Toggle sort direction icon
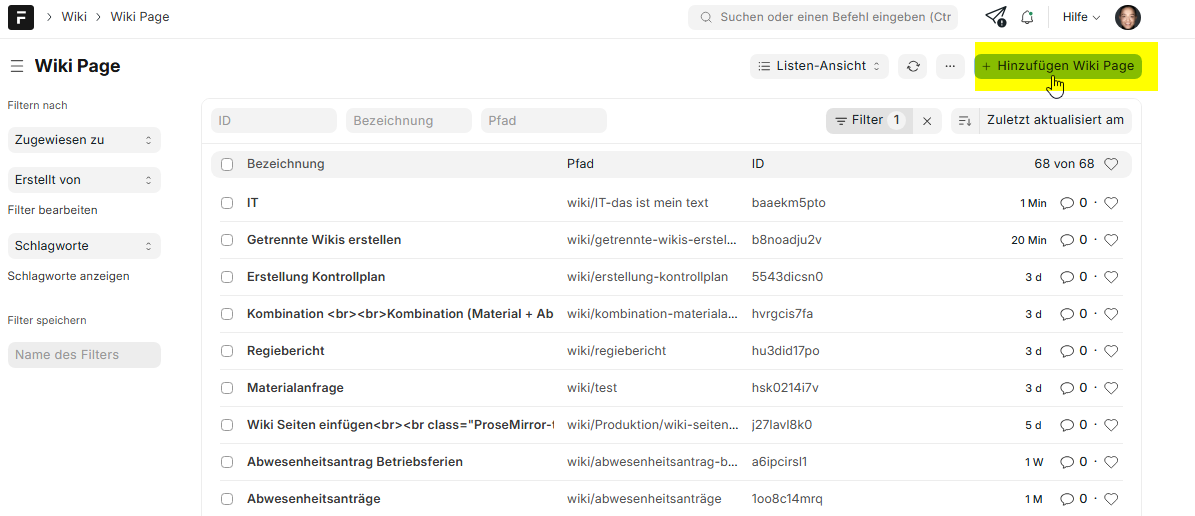The height and width of the screenshot is (516, 1195). 965,121
